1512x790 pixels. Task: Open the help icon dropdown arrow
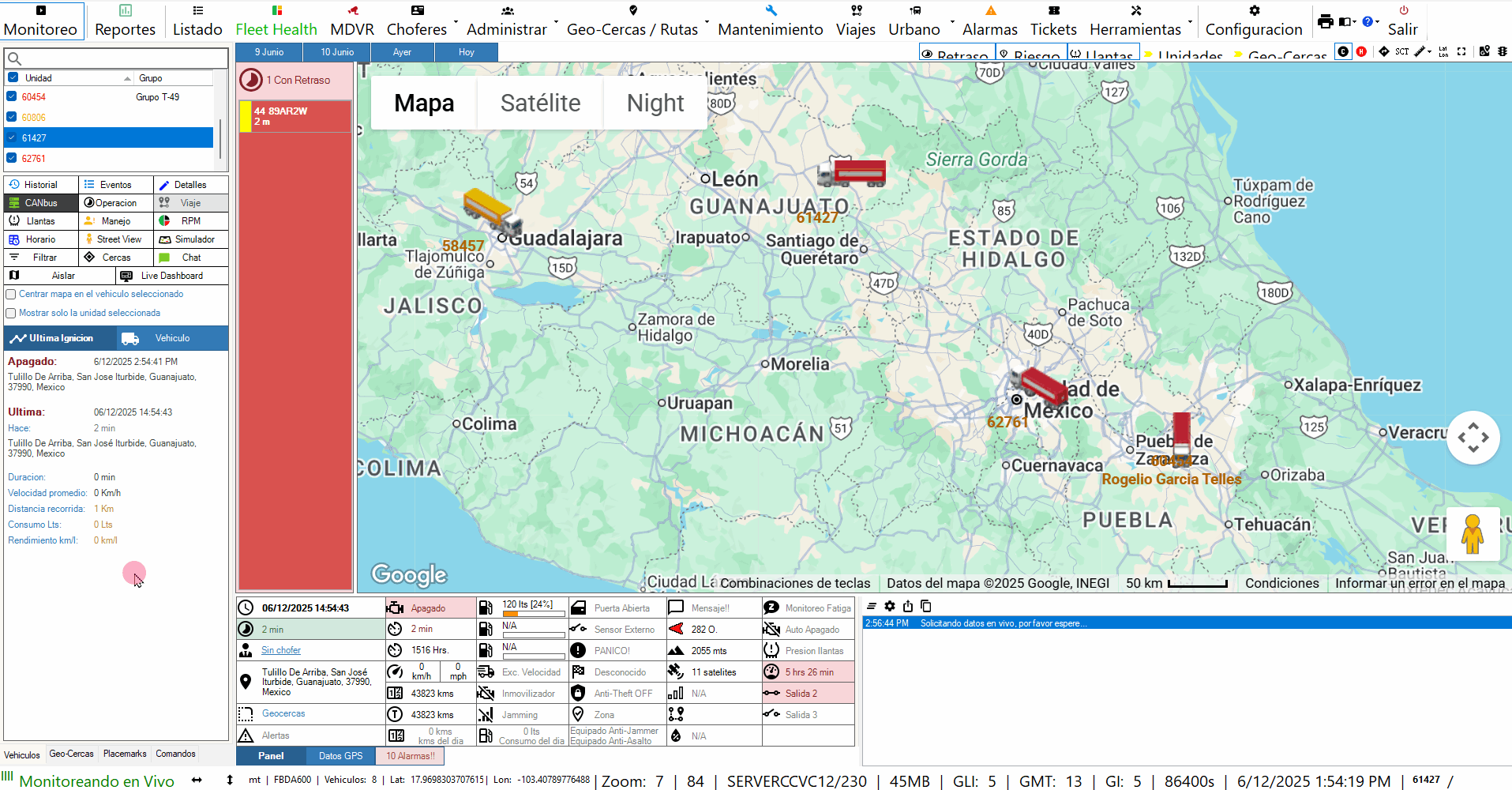[x=1378, y=21]
